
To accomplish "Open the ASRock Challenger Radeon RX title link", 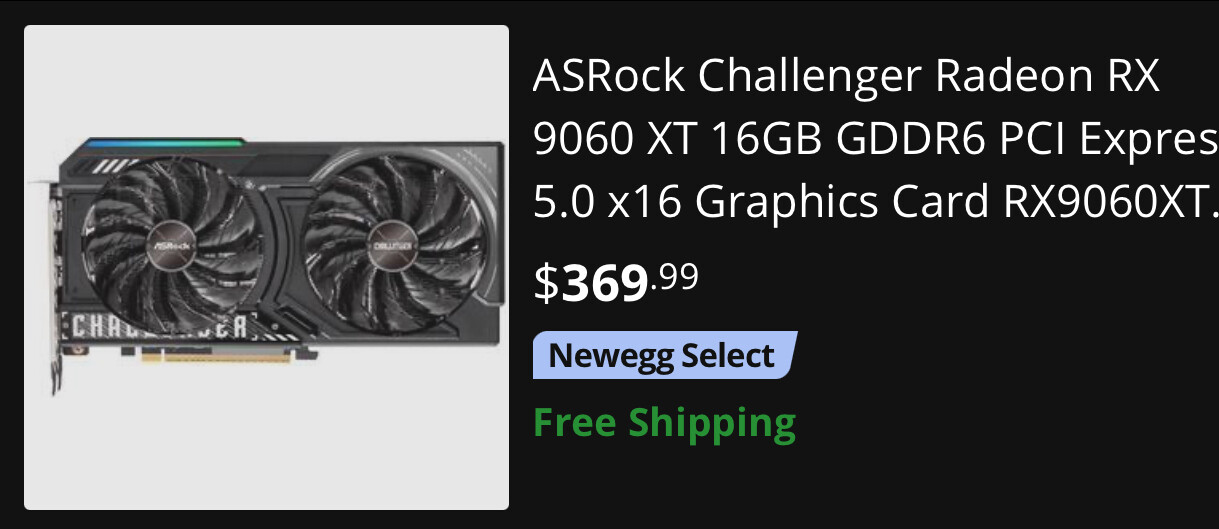I will pyautogui.click(x=875, y=139).
